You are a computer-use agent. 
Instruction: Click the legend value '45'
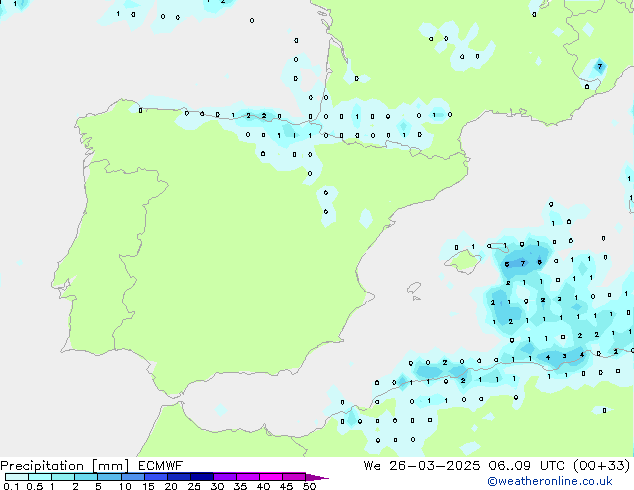click(286, 486)
